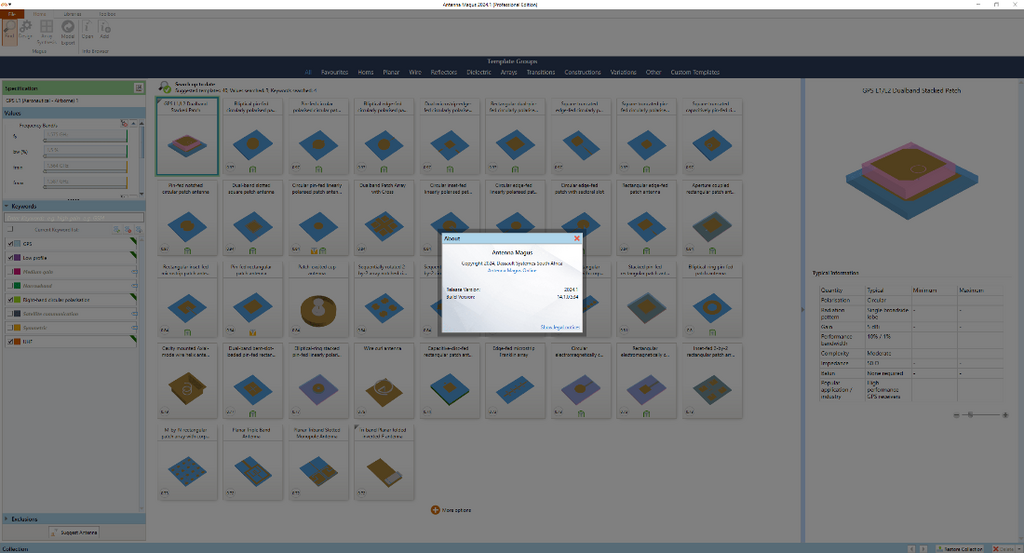The image size is (1024, 553).
Task: Click arrow icon on Narrowband keyword row
Action: point(134,286)
